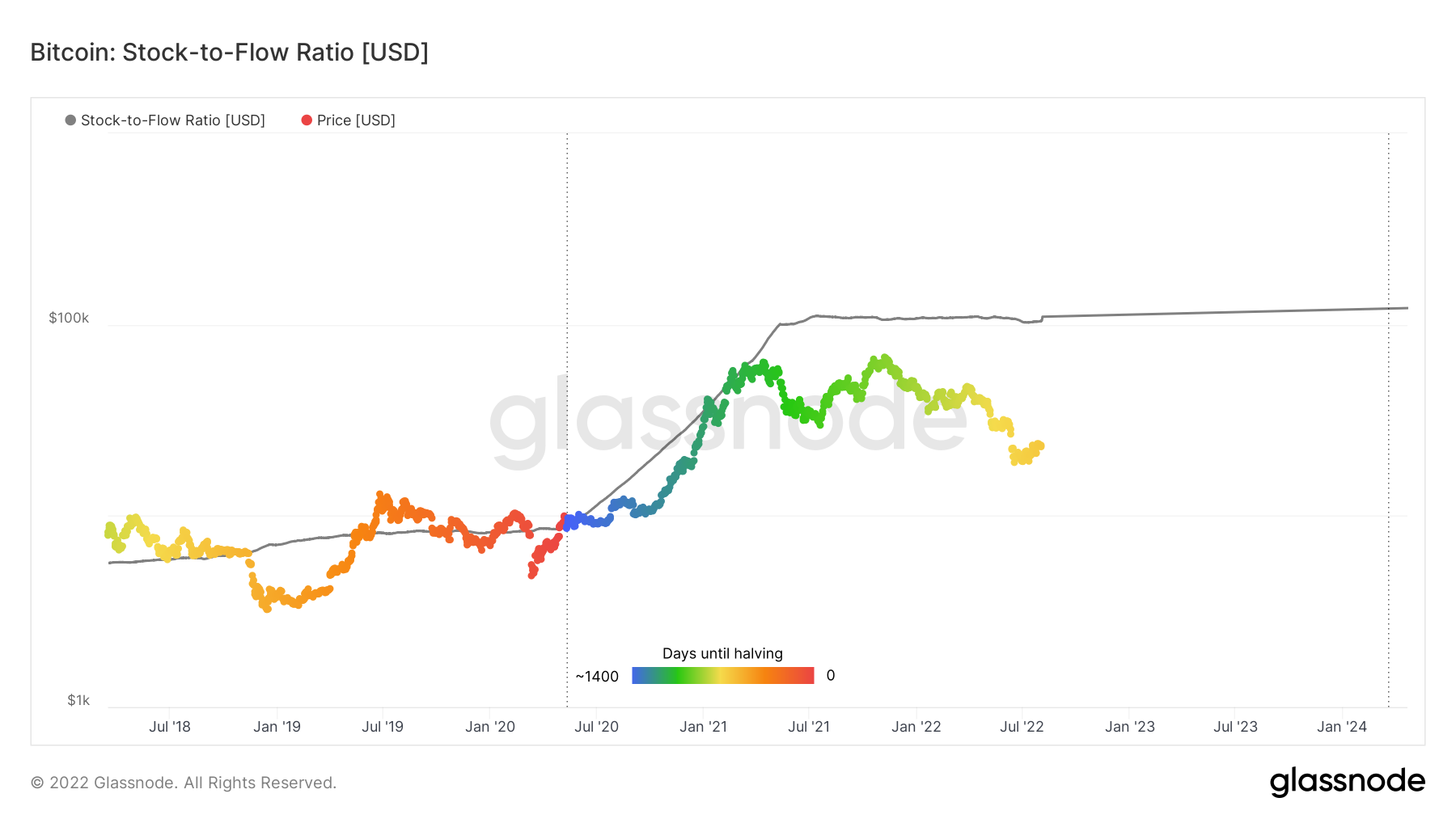This screenshot has height=819, width=1456.
Task: Click the glassnode logo at bottom right
Action: (1347, 782)
